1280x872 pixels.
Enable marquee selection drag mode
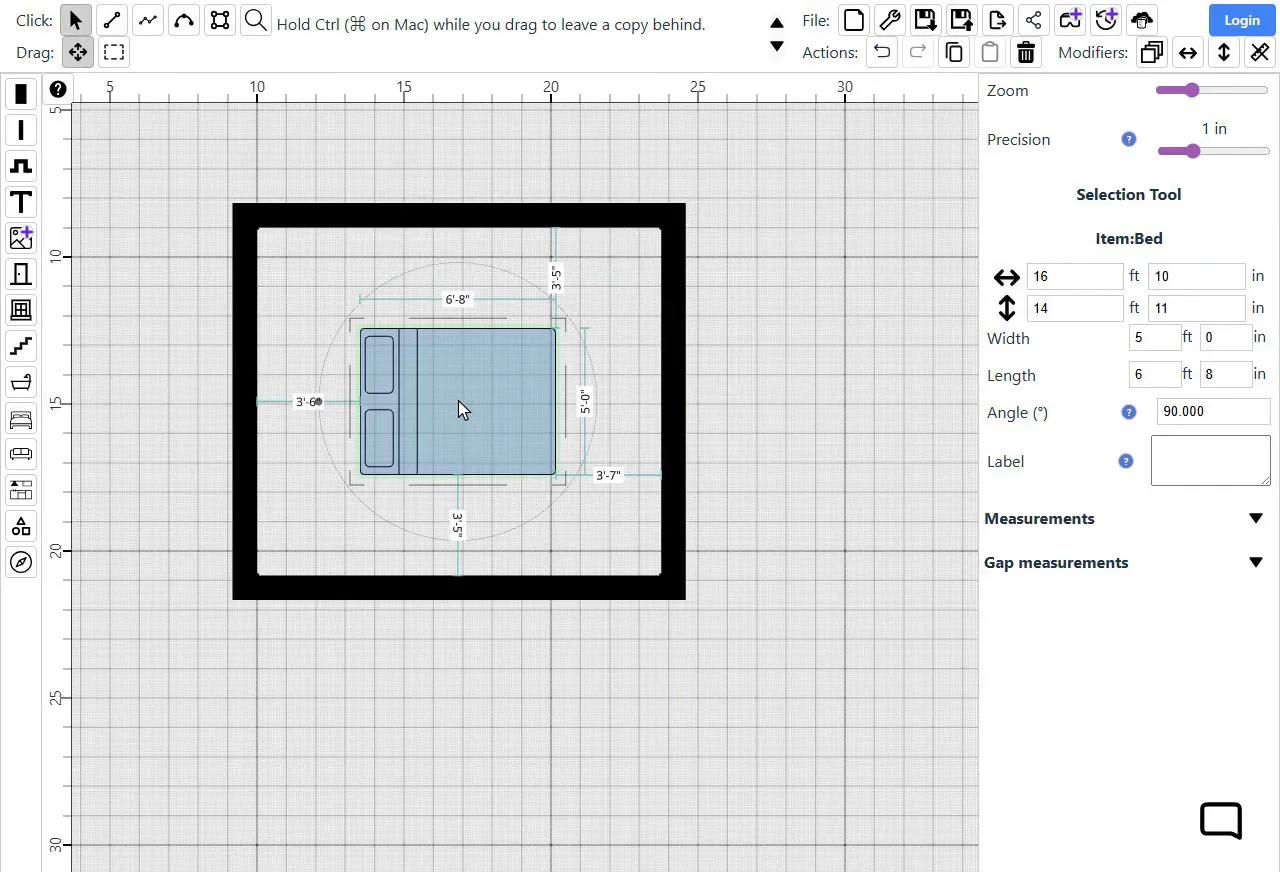113,52
